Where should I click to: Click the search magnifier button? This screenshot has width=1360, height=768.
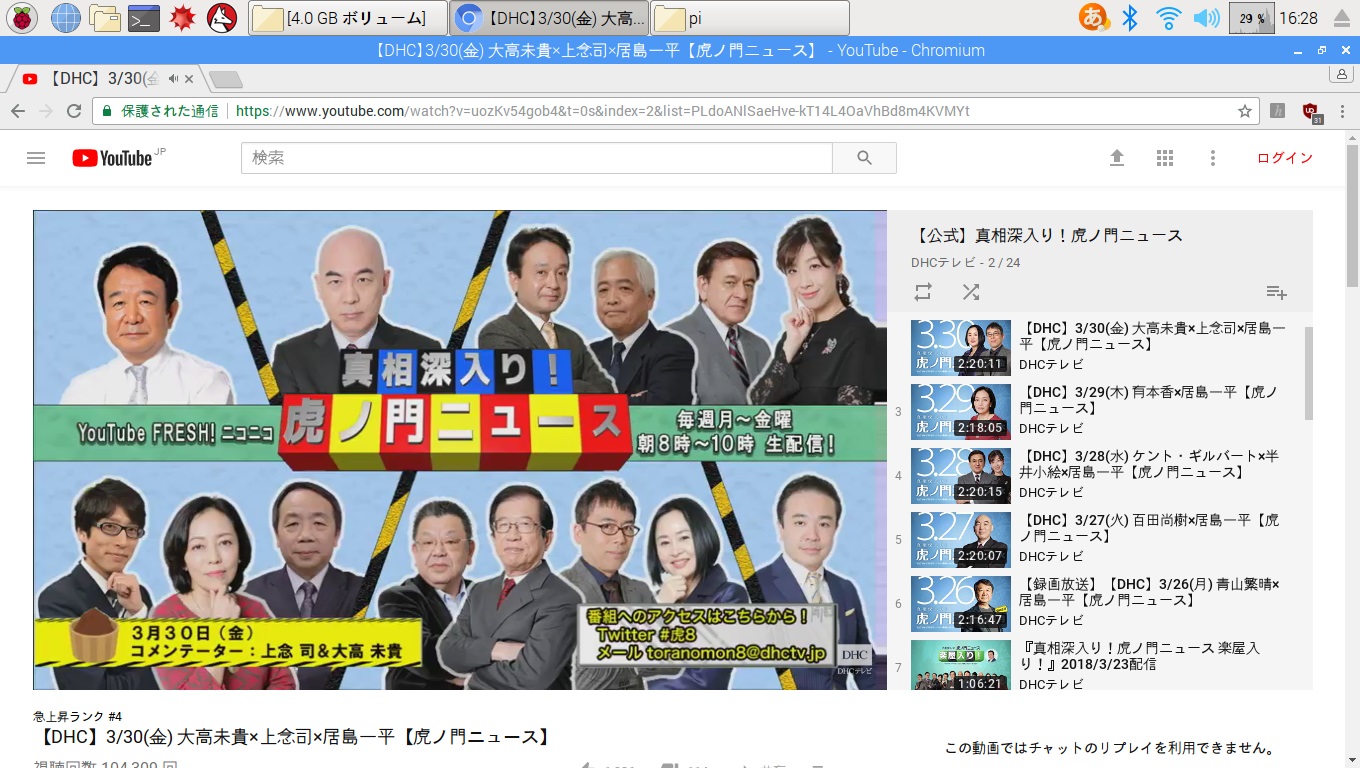point(865,158)
